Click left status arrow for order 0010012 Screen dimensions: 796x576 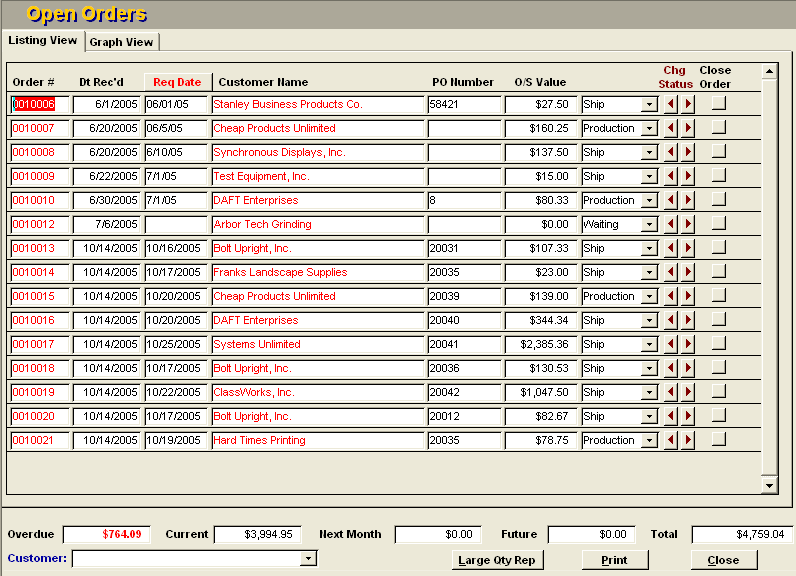click(x=671, y=224)
